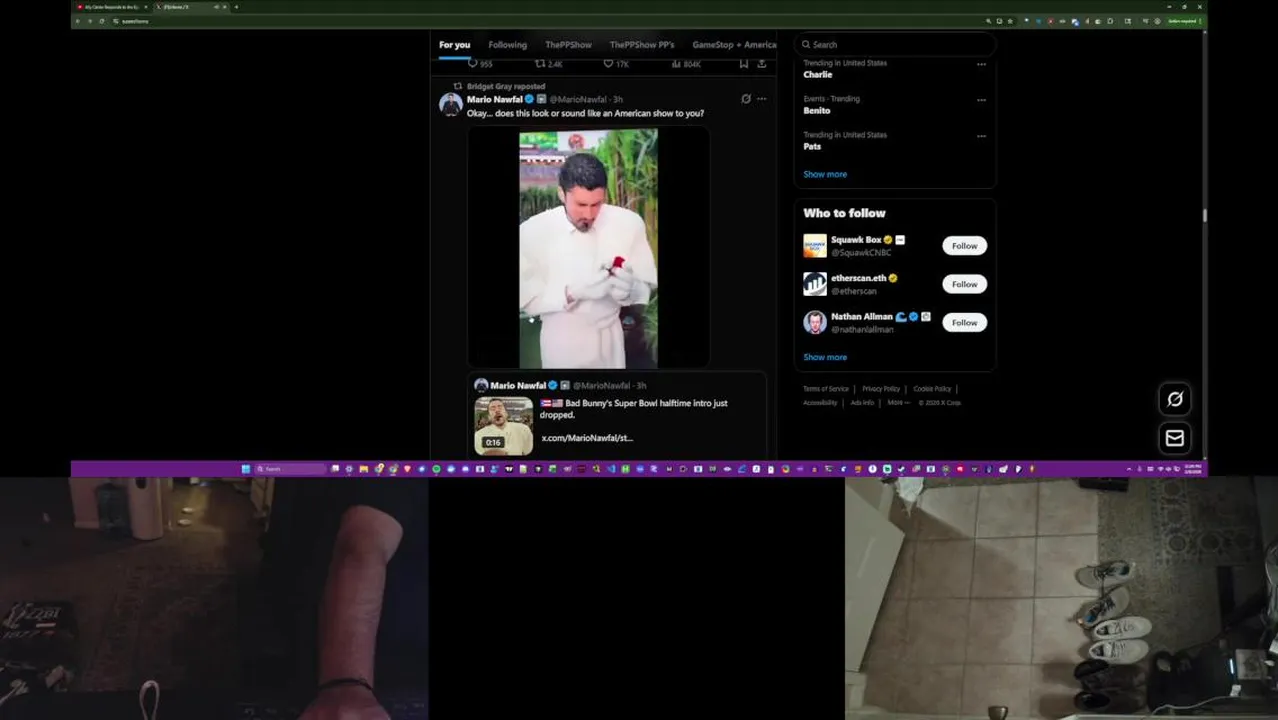Focus the X Search field
Image resolution: width=1278 pixels, height=720 pixels.
895,44
